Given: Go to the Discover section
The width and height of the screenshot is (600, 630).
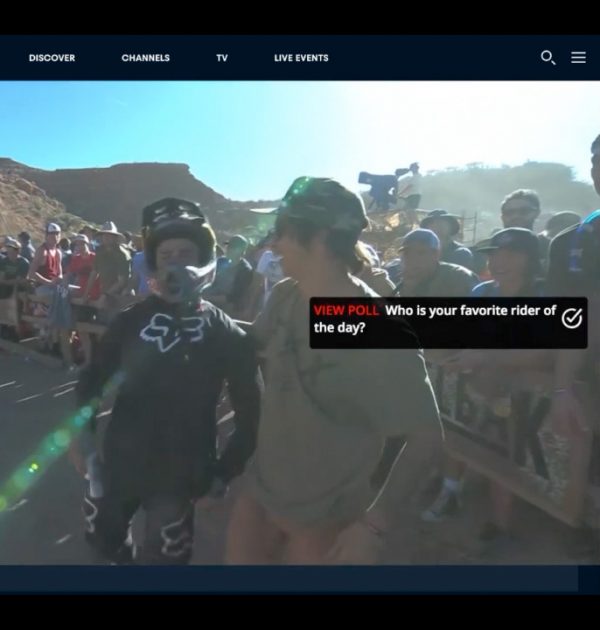Looking at the screenshot, I should (x=52, y=58).
